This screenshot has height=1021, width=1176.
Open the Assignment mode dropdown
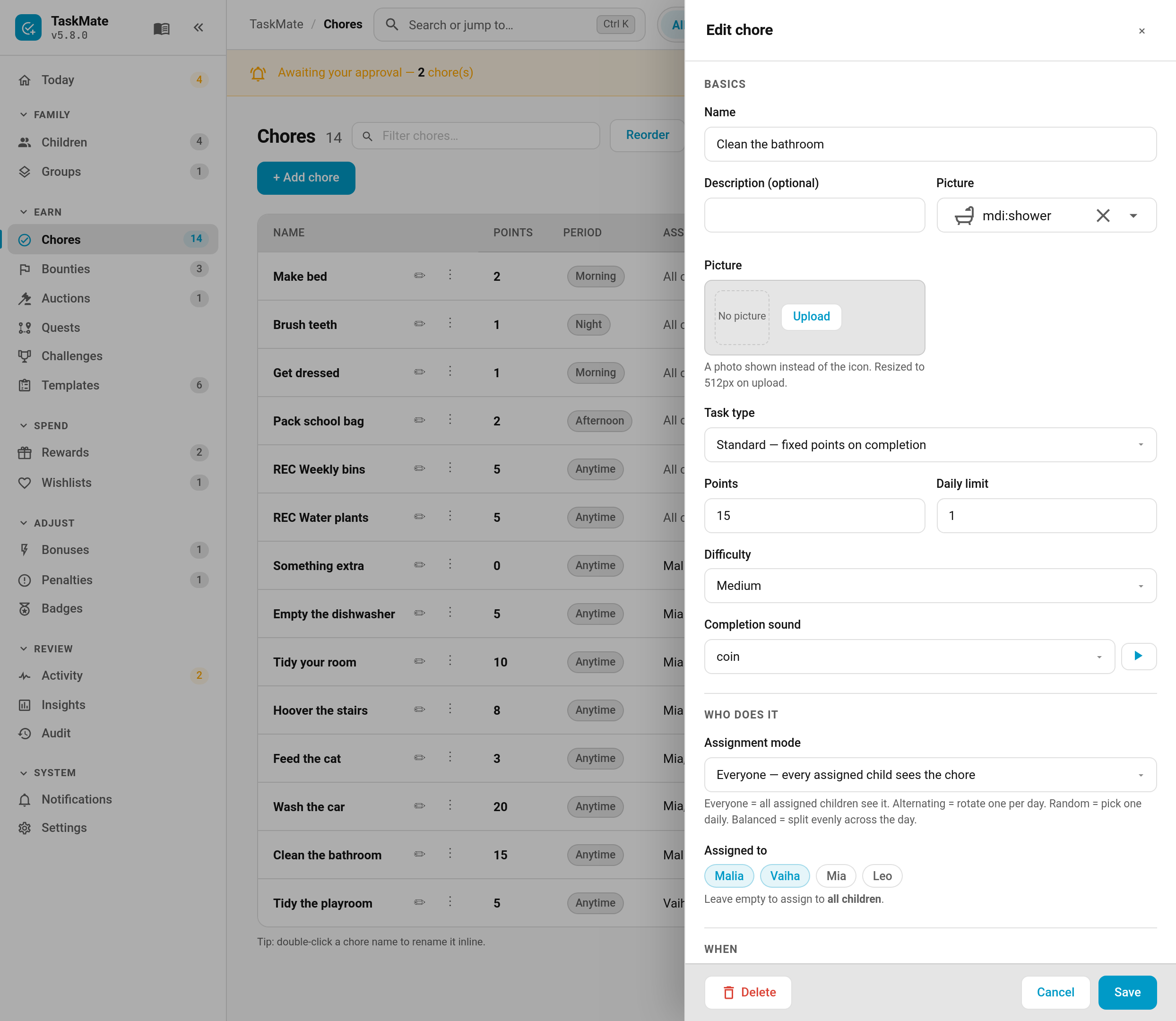point(930,775)
